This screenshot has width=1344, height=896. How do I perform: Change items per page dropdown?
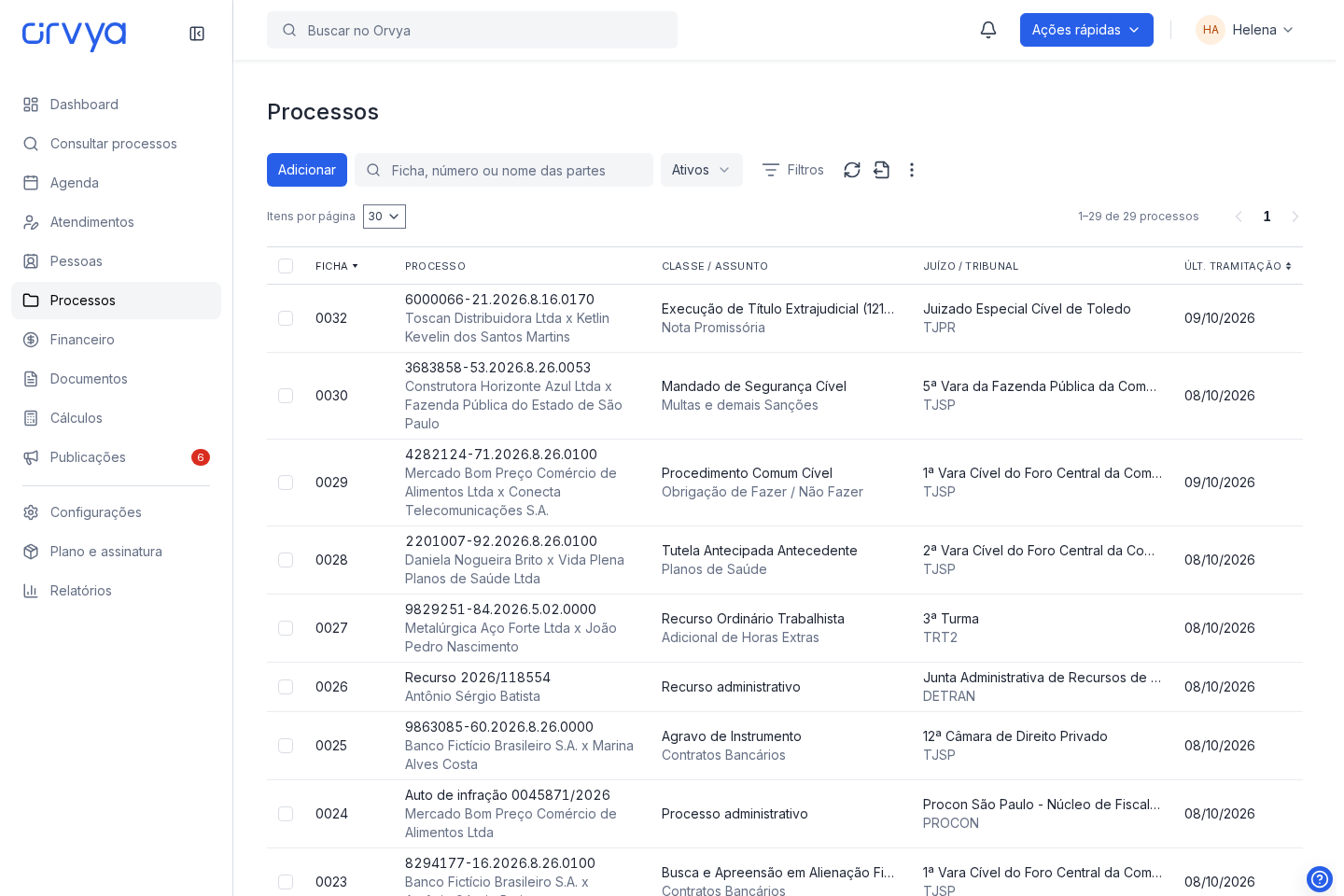[385, 217]
